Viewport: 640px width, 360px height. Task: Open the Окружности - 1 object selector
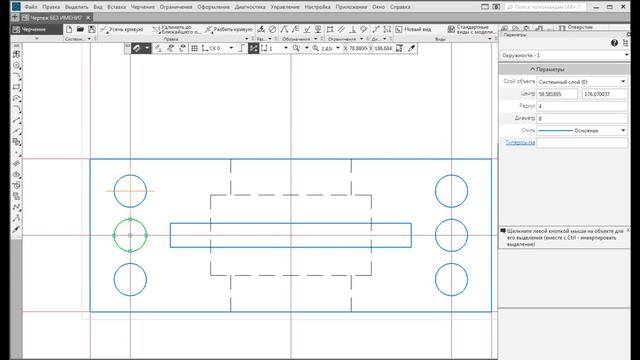pyautogui.click(x=565, y=55)
